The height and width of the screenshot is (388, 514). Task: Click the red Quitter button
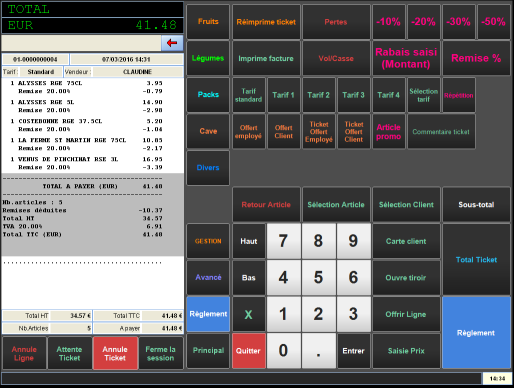tap(249, 351)
